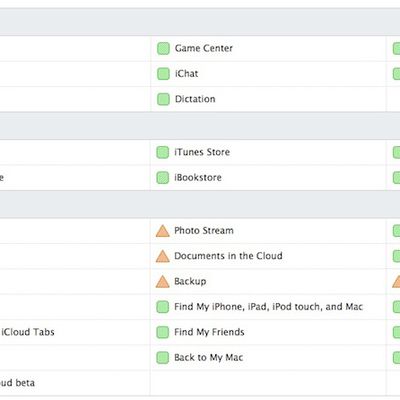Click the orange warning triangle beside Photo Stream
Screen dimensions: 400x400
[163, 231]
